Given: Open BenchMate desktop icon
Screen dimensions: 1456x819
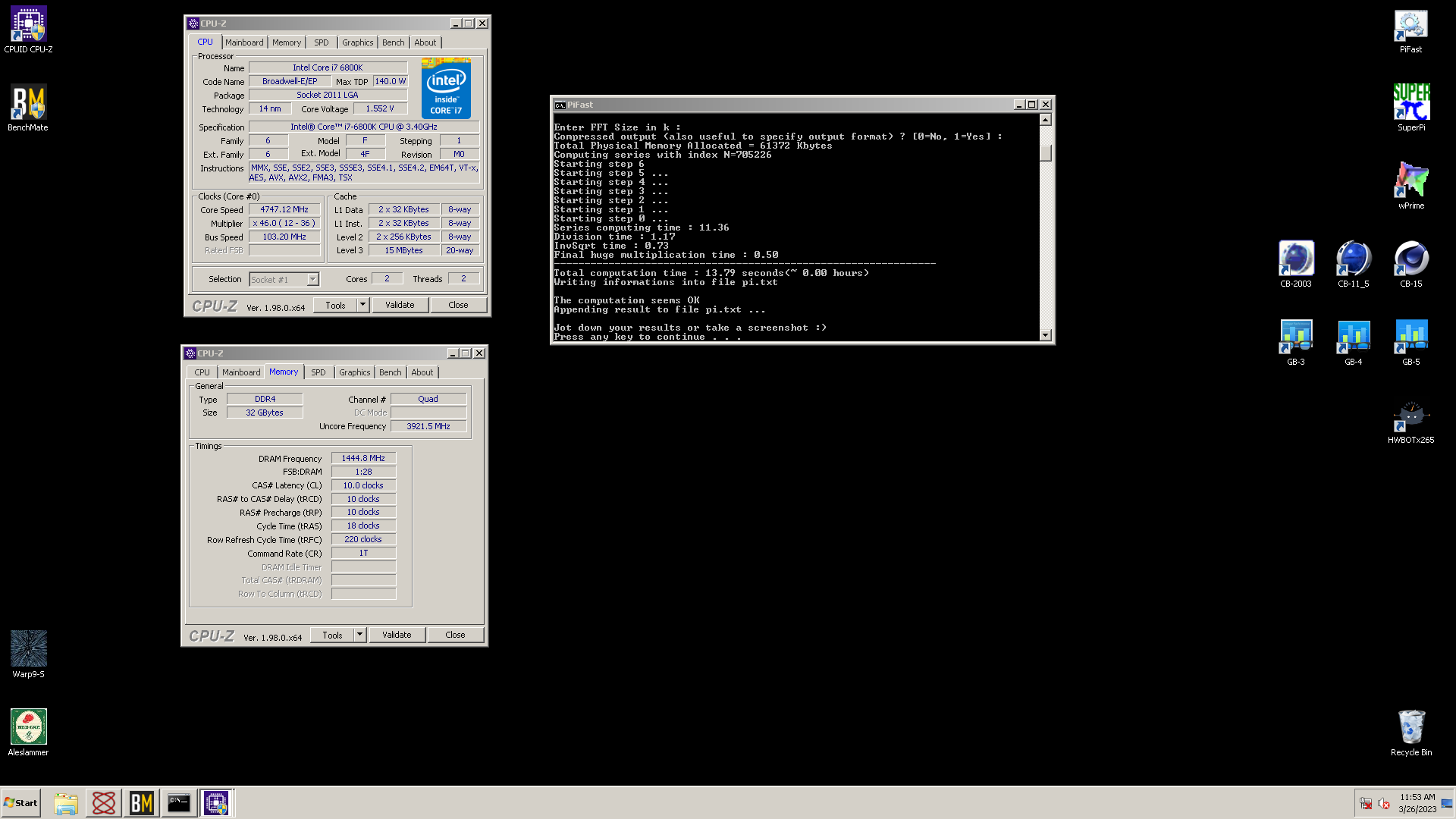Looking at the screenshot, I should pyautogui.click(x=28, y=108).
